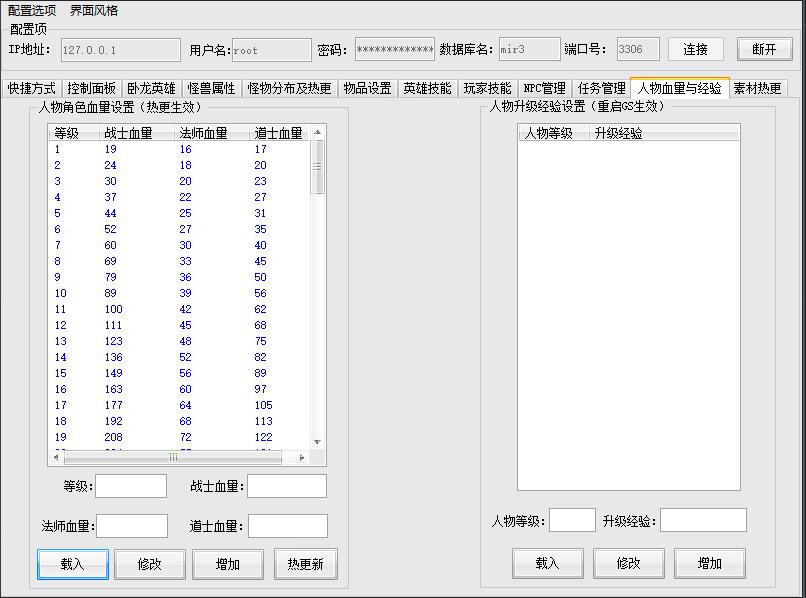Open the 界面风格 menu

(x=94, y=11)
